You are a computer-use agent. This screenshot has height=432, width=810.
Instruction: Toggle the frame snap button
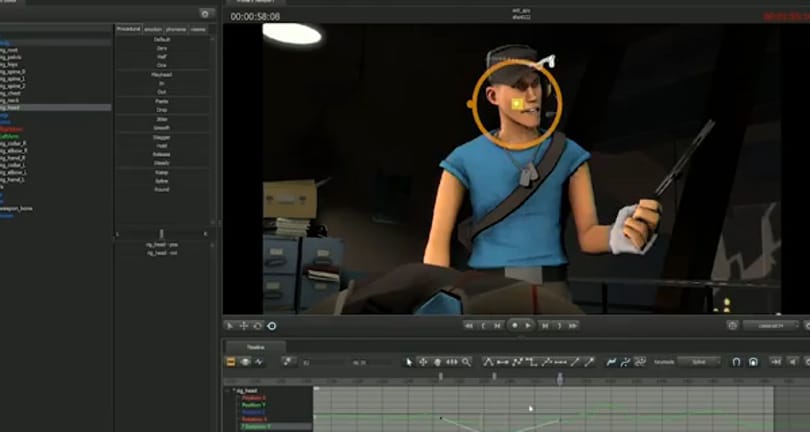coord(753,362)
